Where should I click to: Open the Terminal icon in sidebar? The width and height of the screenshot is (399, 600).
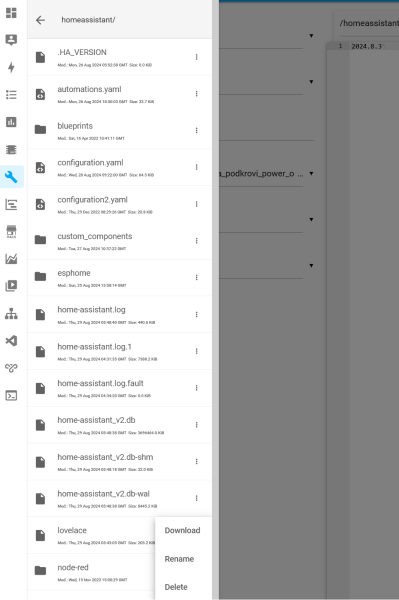[x=11, y=395]
